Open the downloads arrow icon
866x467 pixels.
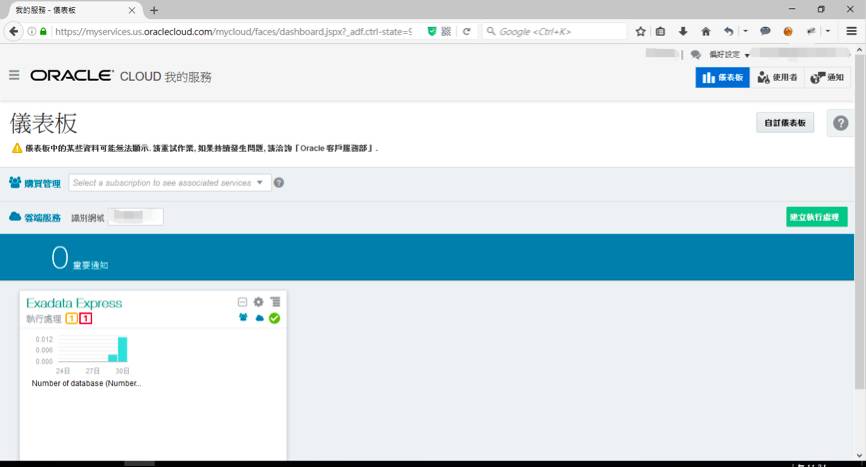pos(683,31)
